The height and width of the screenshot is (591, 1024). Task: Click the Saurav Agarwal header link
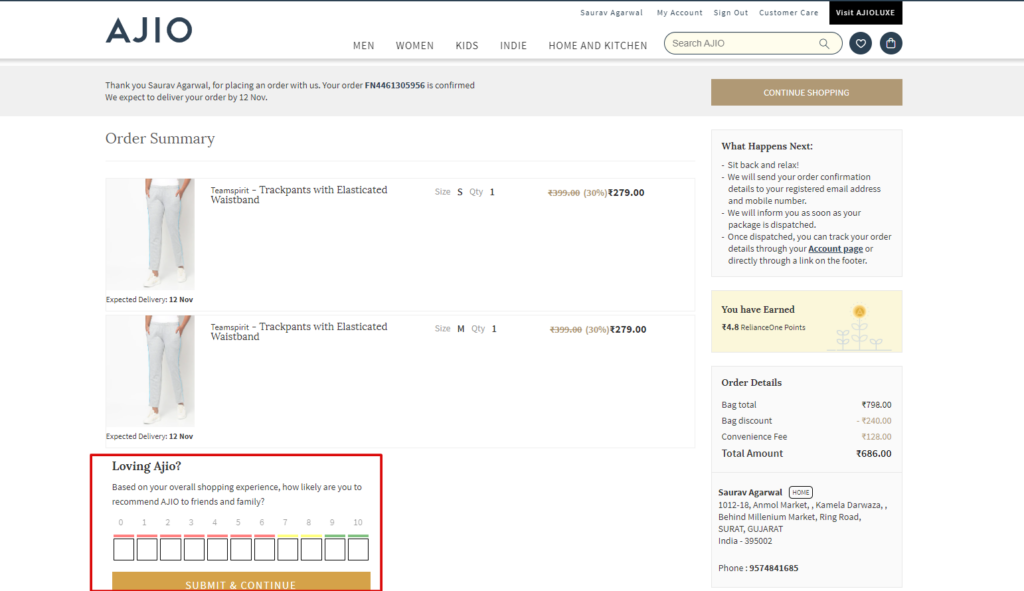click(611, 12)
